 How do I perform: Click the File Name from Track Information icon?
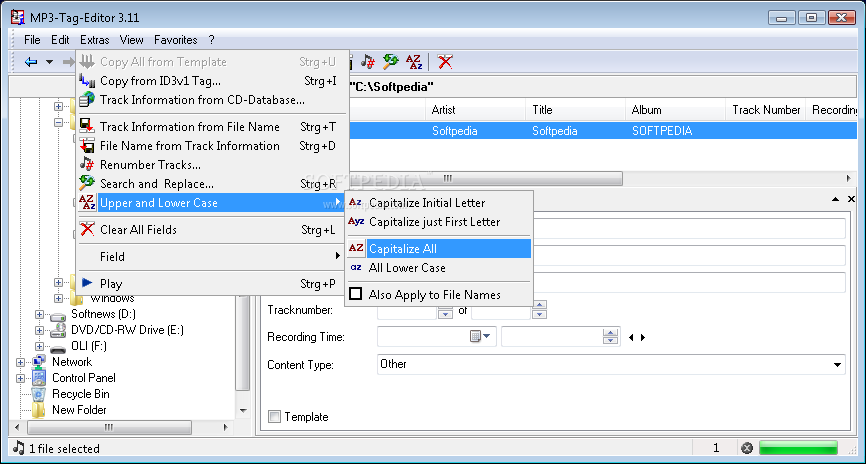coord(87,146)
